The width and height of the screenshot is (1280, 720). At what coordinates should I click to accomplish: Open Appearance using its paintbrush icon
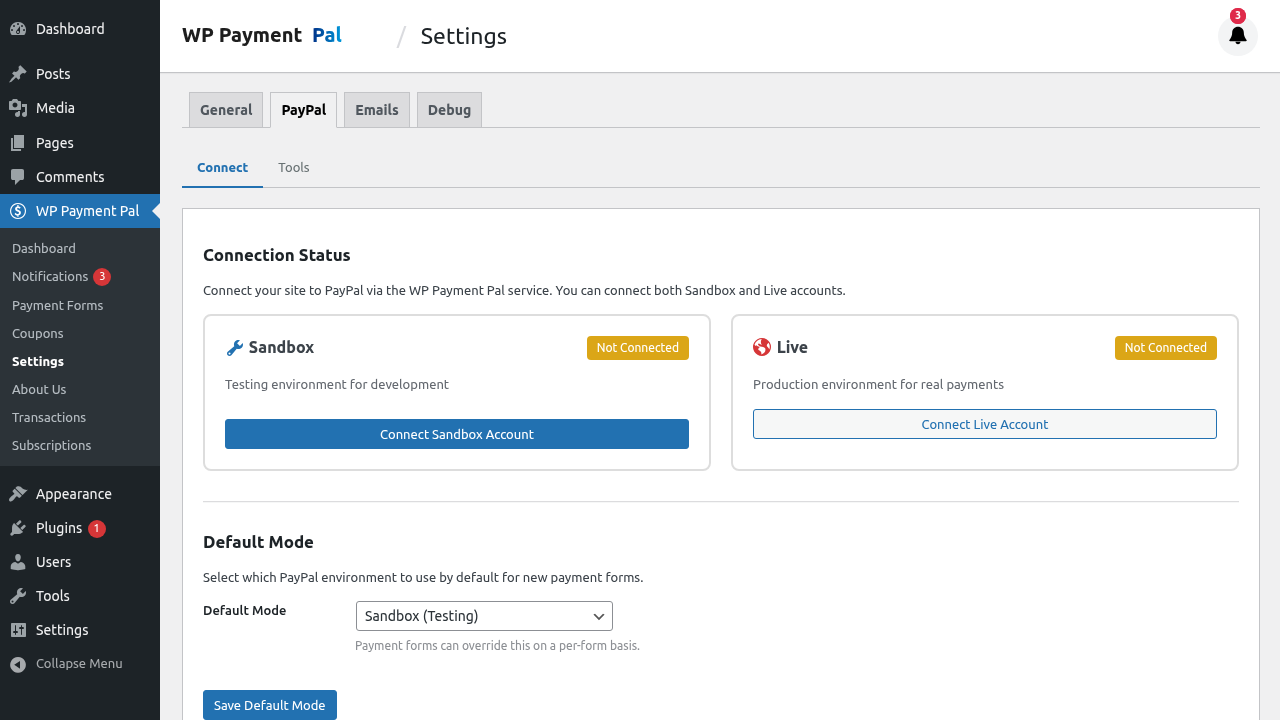(x=16, y=493)
